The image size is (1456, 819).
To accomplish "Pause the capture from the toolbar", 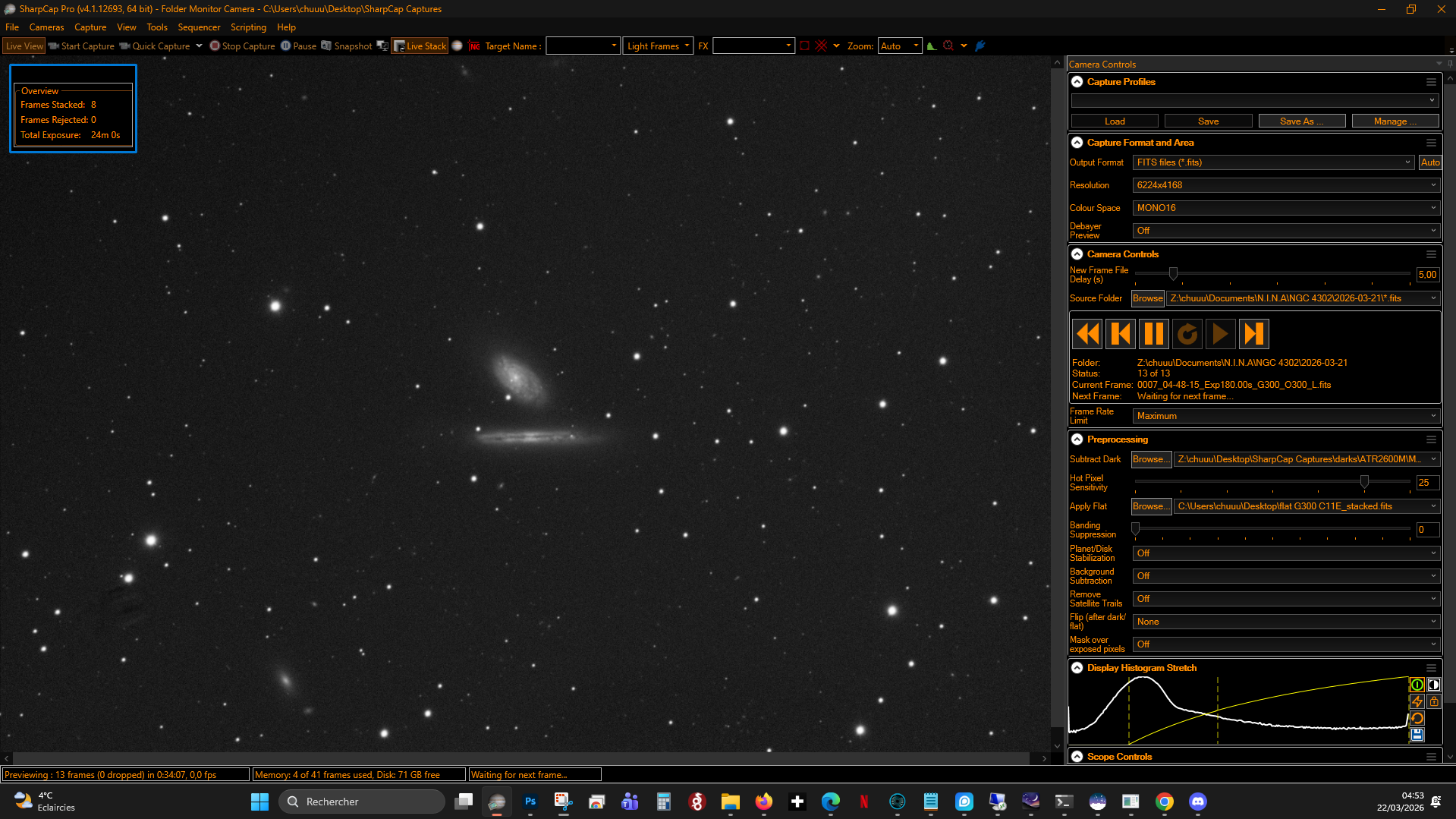I will coord(298,46).
